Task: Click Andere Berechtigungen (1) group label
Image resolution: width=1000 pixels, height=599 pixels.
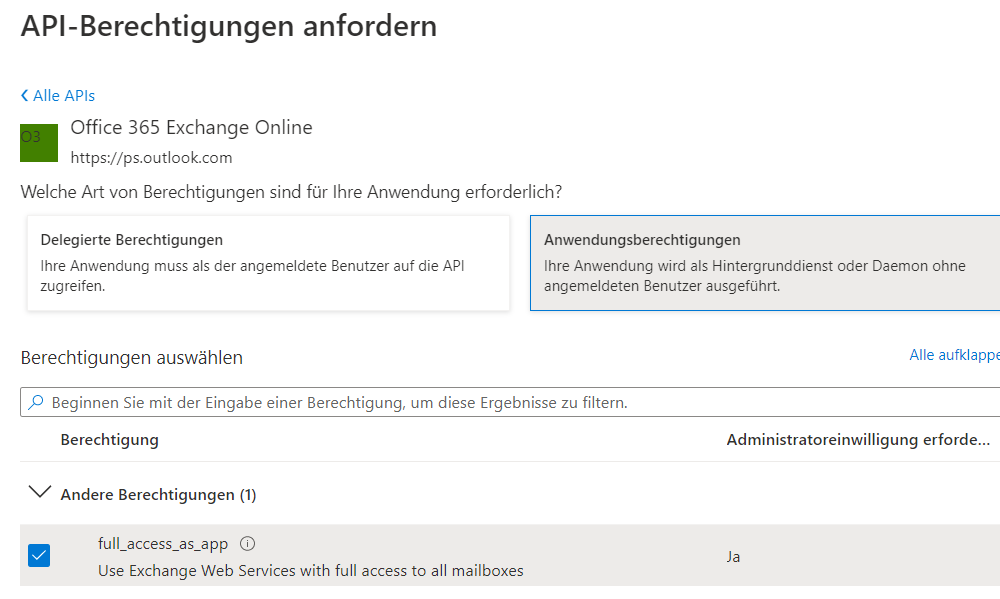Action: [158, 495]
